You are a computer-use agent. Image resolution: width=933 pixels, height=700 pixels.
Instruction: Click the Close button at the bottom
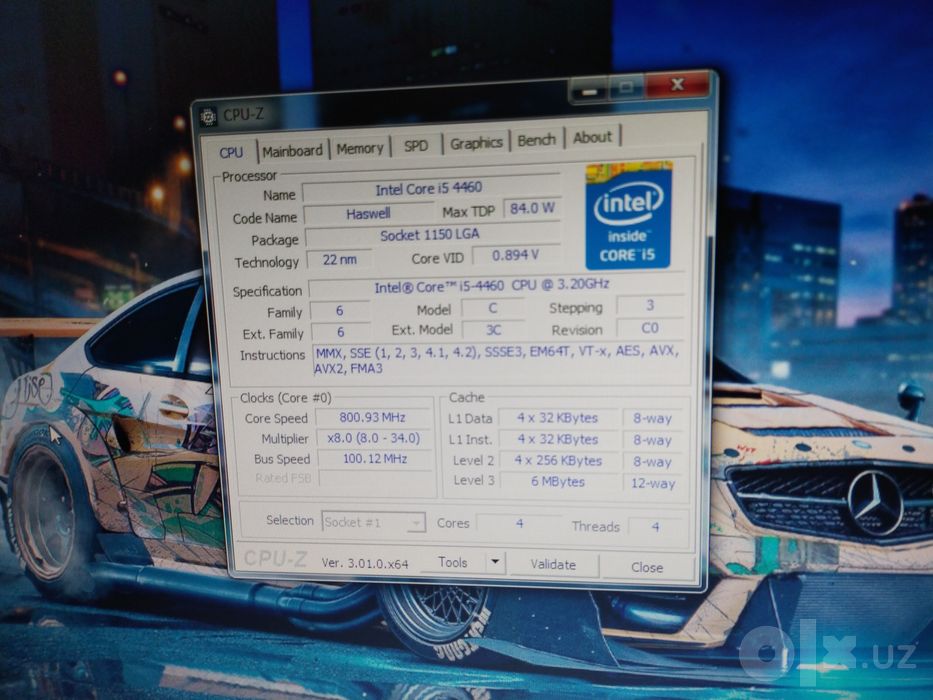pos(647,567)
